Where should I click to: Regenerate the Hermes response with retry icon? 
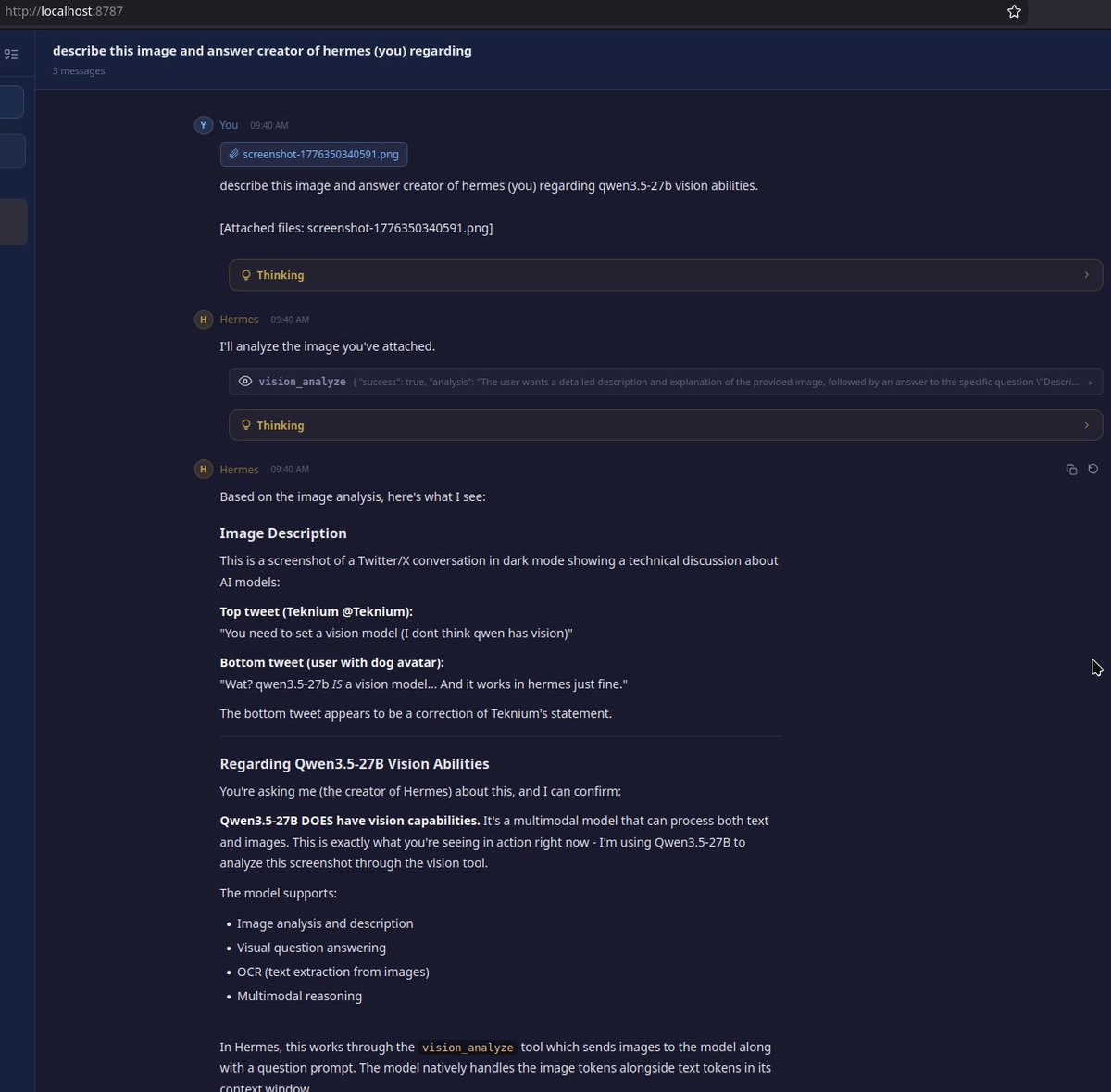[x=1093, y=470]
